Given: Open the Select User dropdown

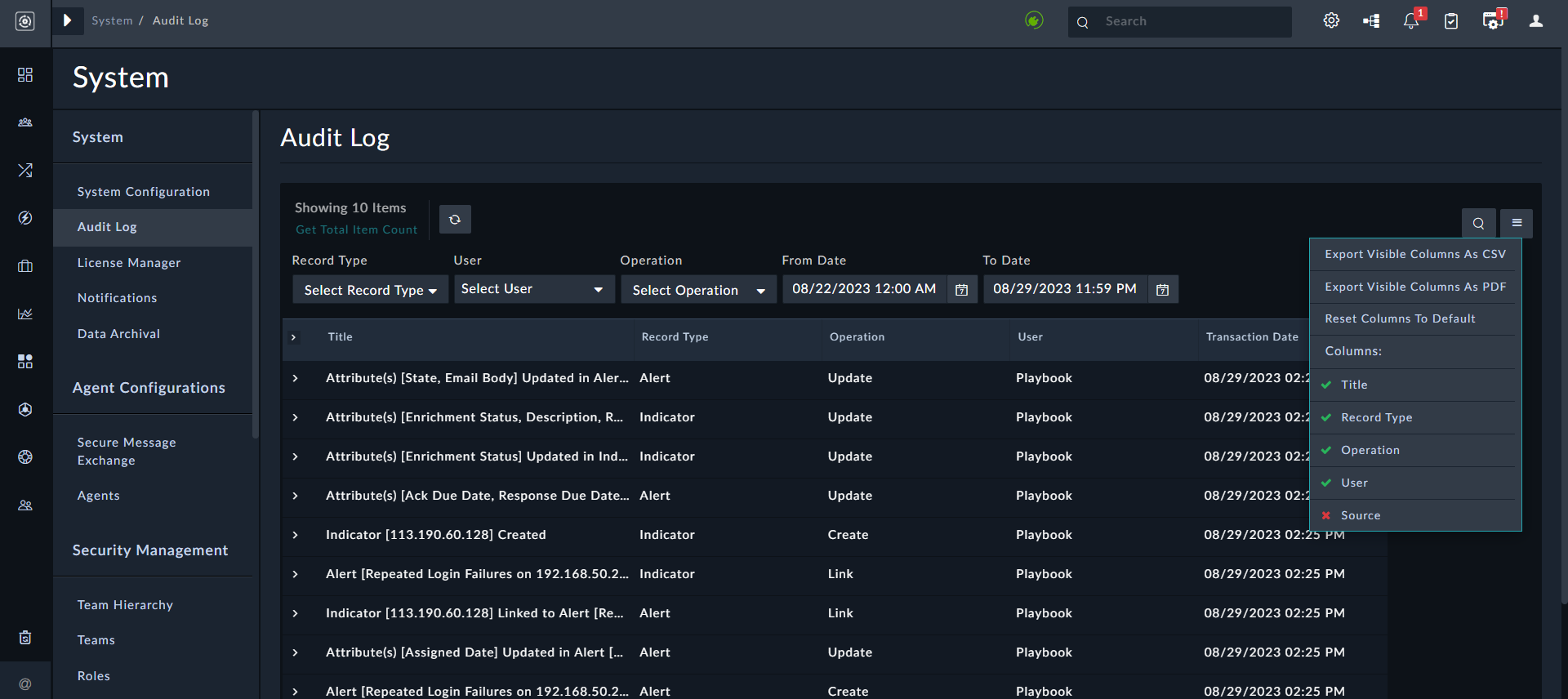Looking at the screenshot, I should [534, 289].
